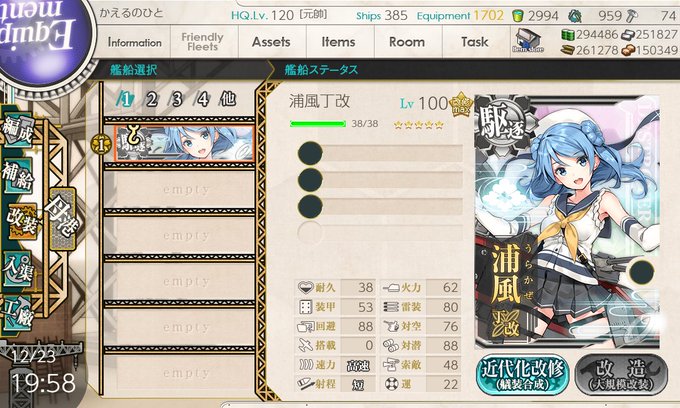This screenshot has height=408, width=680.
Task: Switch to fleet tab 2
Action: click(x=151, y=99)
